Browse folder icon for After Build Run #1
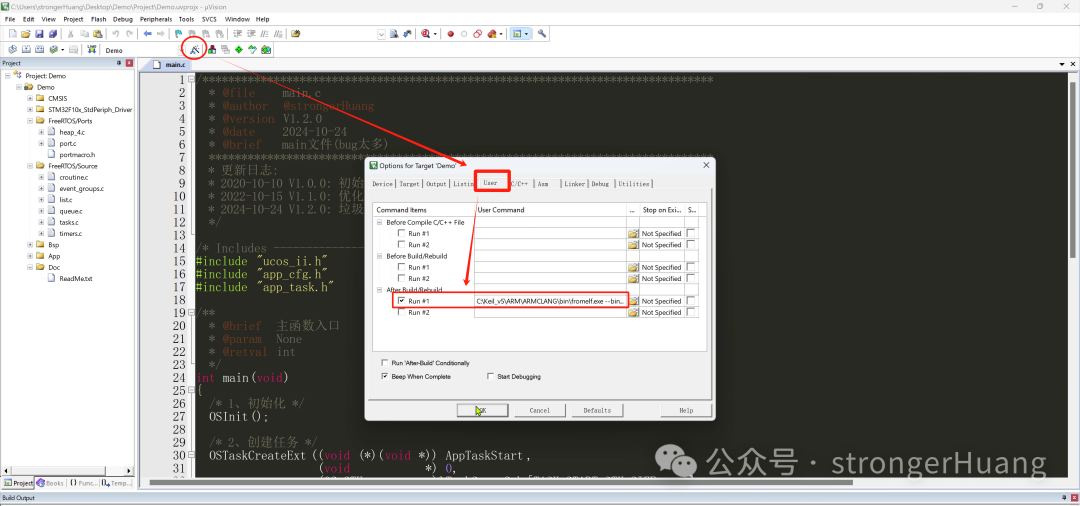The height and width of the screenshot is (506, 1080). pos(633,302)
